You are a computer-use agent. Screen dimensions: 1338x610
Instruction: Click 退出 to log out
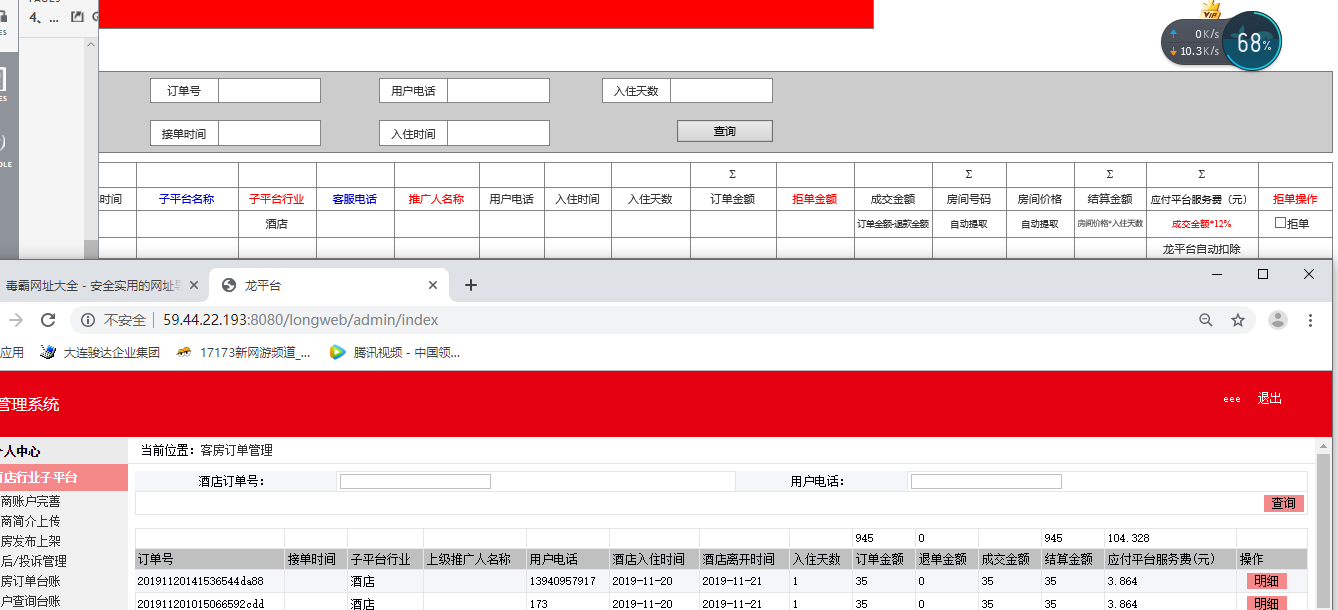tap(1269, 398)
